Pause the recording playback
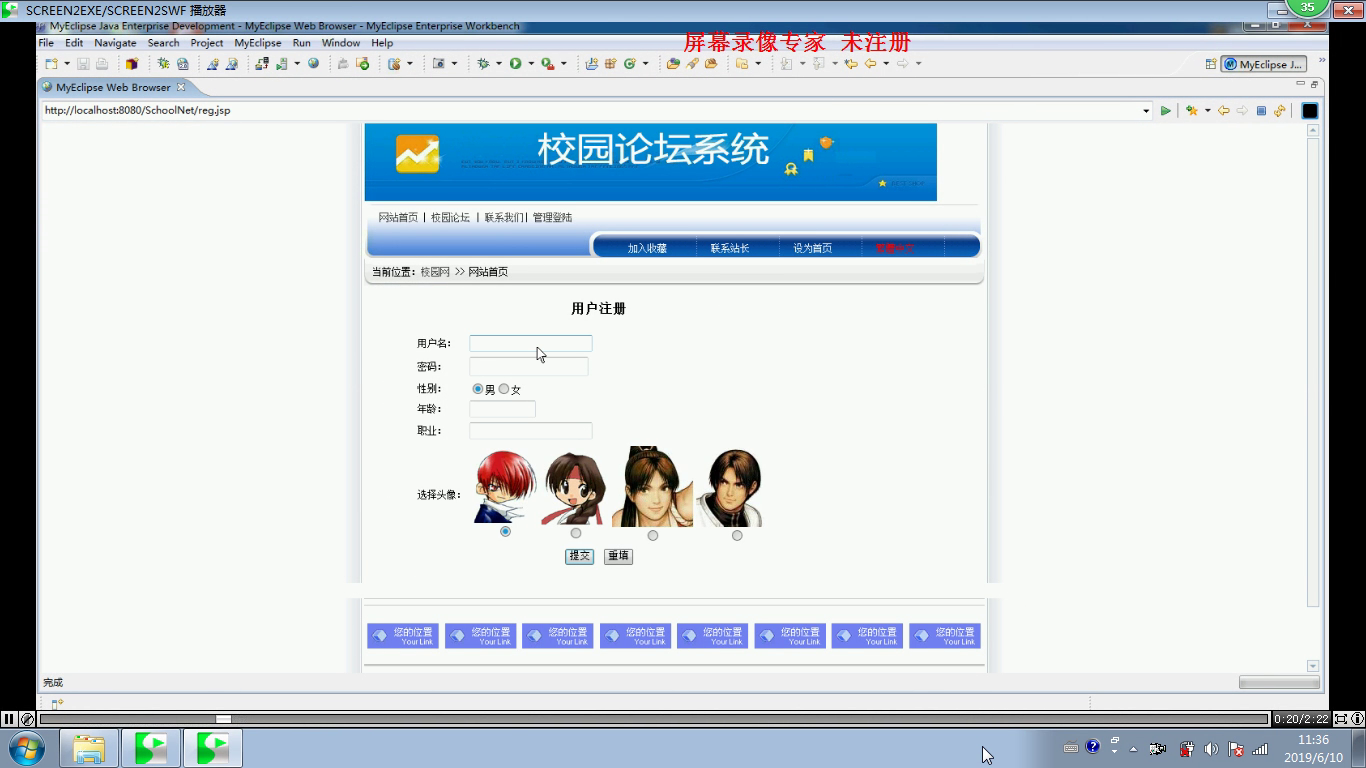 (9, 719)
